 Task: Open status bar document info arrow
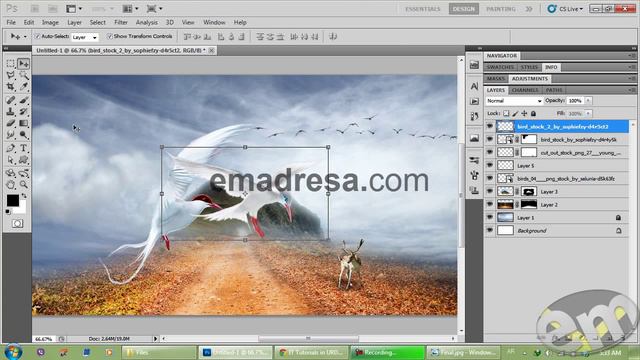point(156,338)
